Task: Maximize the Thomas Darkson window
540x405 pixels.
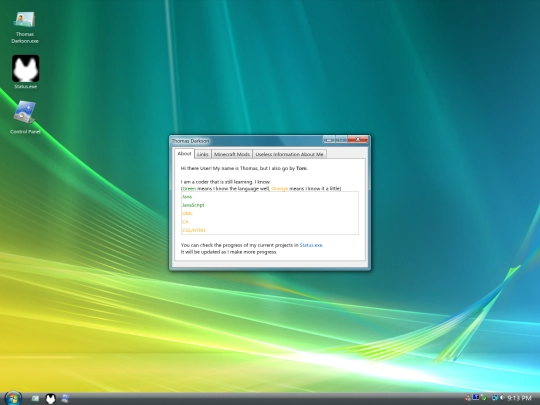Action: click(x=341, y=139)
